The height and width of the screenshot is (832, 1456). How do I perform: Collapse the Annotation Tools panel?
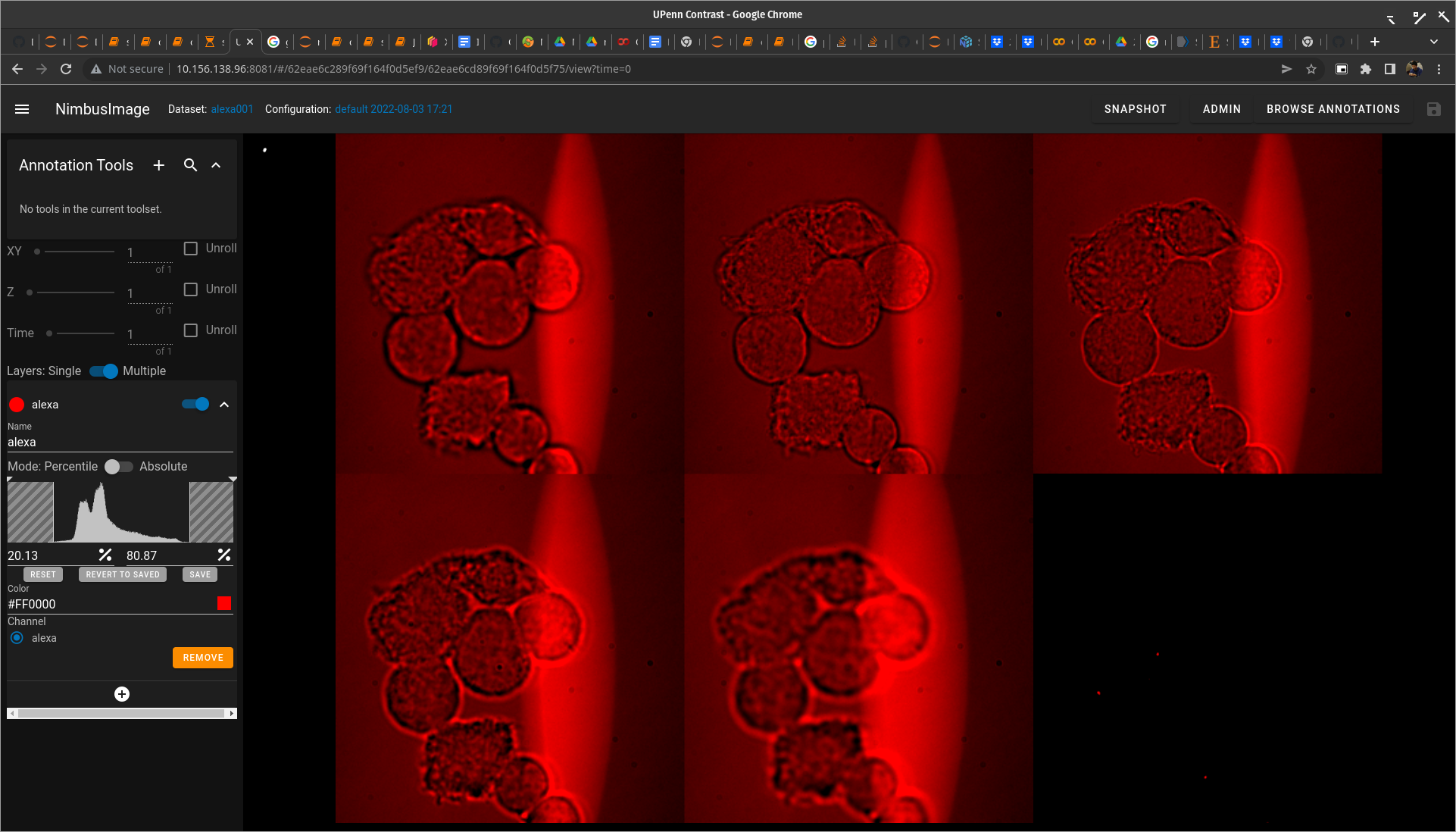click(x=216, y=165)
